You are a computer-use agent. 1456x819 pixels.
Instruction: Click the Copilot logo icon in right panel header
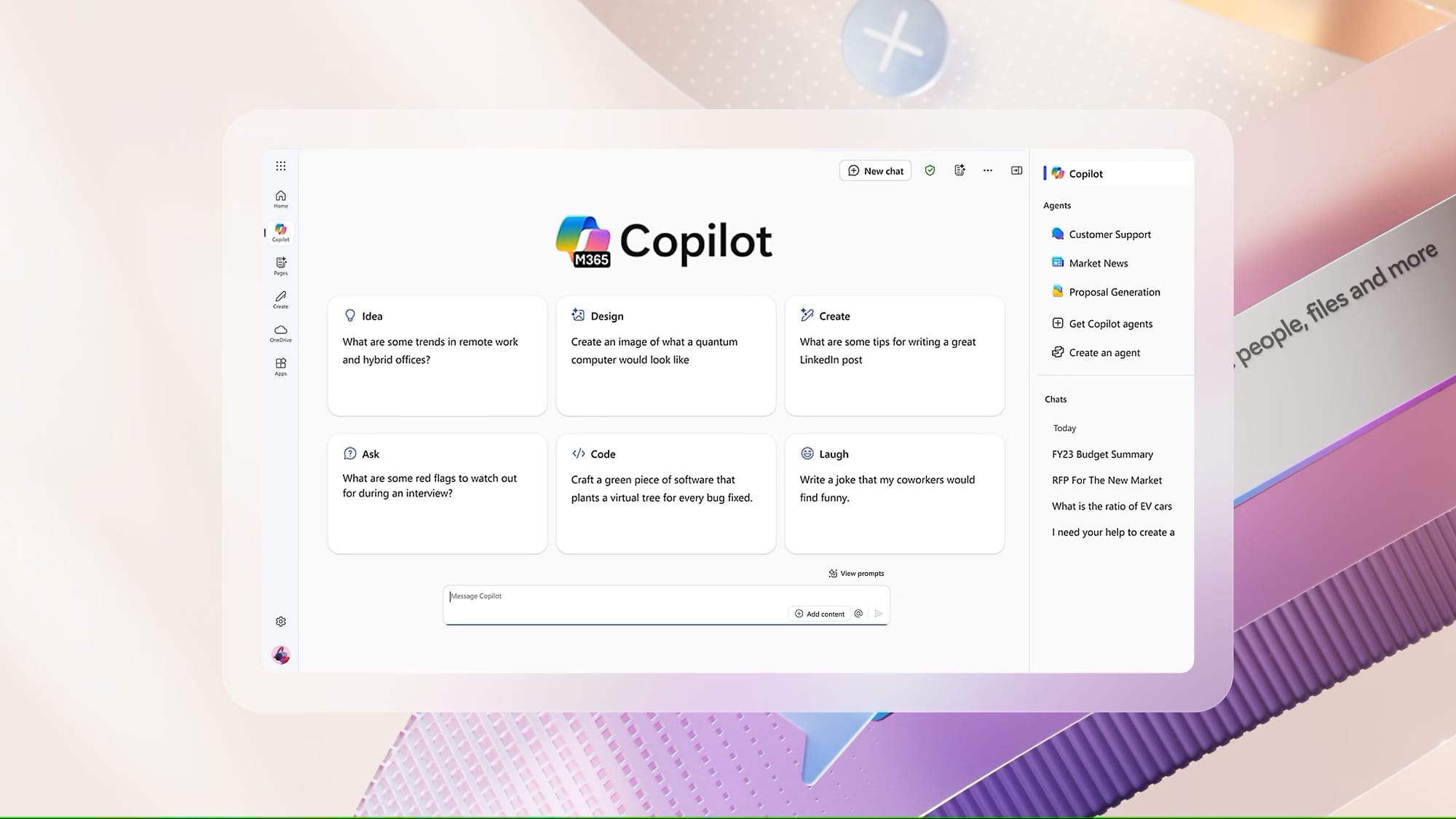tap(1058, 173)
